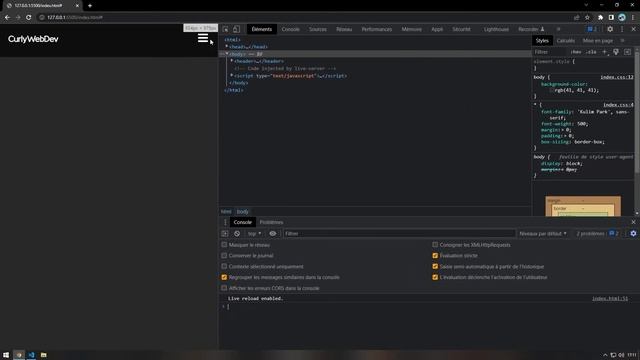Screen dimensions: 640x360
Task: Bookmark this page star icon
Action: click(587, 18)
